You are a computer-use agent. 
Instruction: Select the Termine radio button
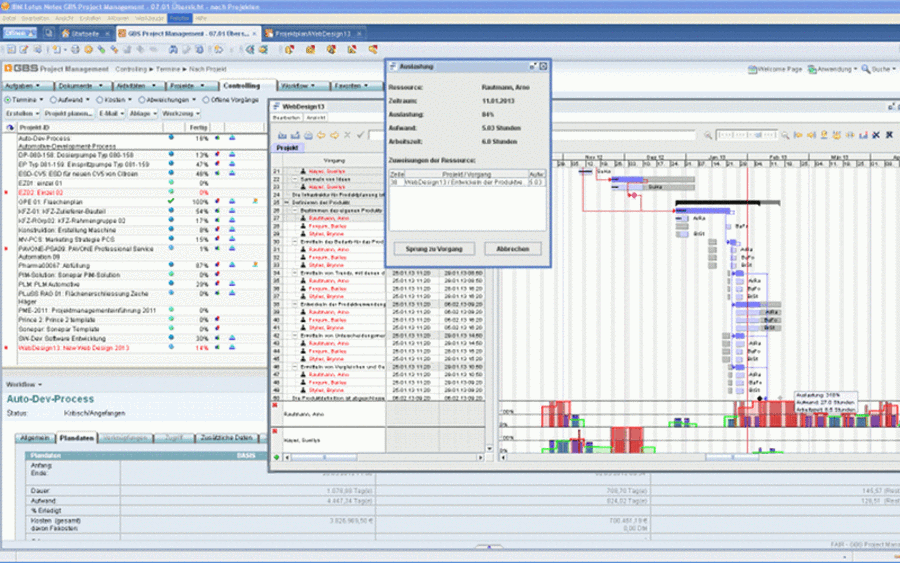[x=7, y=100]
